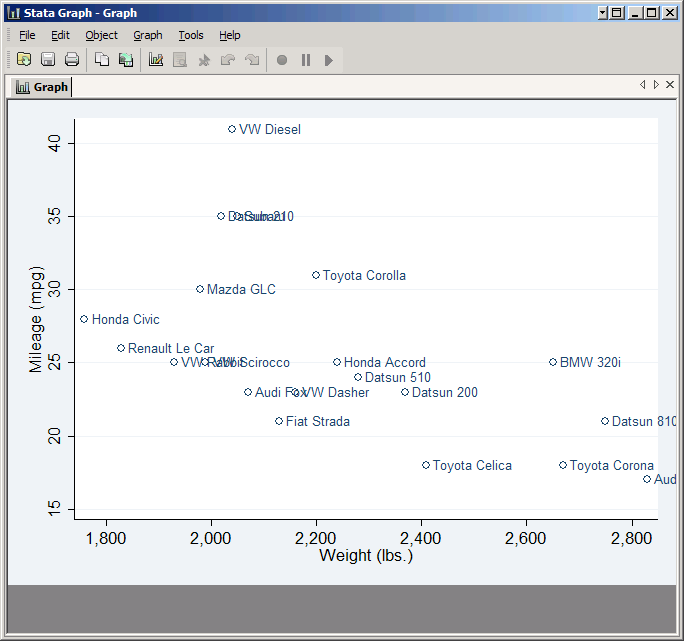The image size is (684, 641).
Task: Click the pin toolbar icon
Action: tap(204, 59)
